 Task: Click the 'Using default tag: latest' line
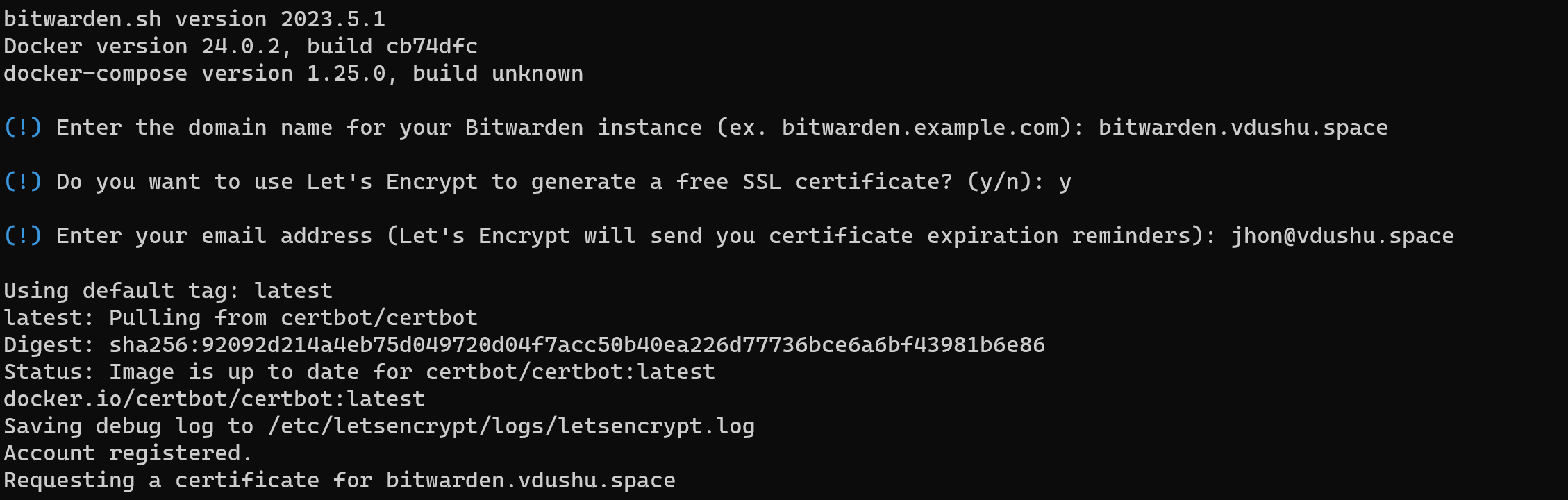click(168, 290)
